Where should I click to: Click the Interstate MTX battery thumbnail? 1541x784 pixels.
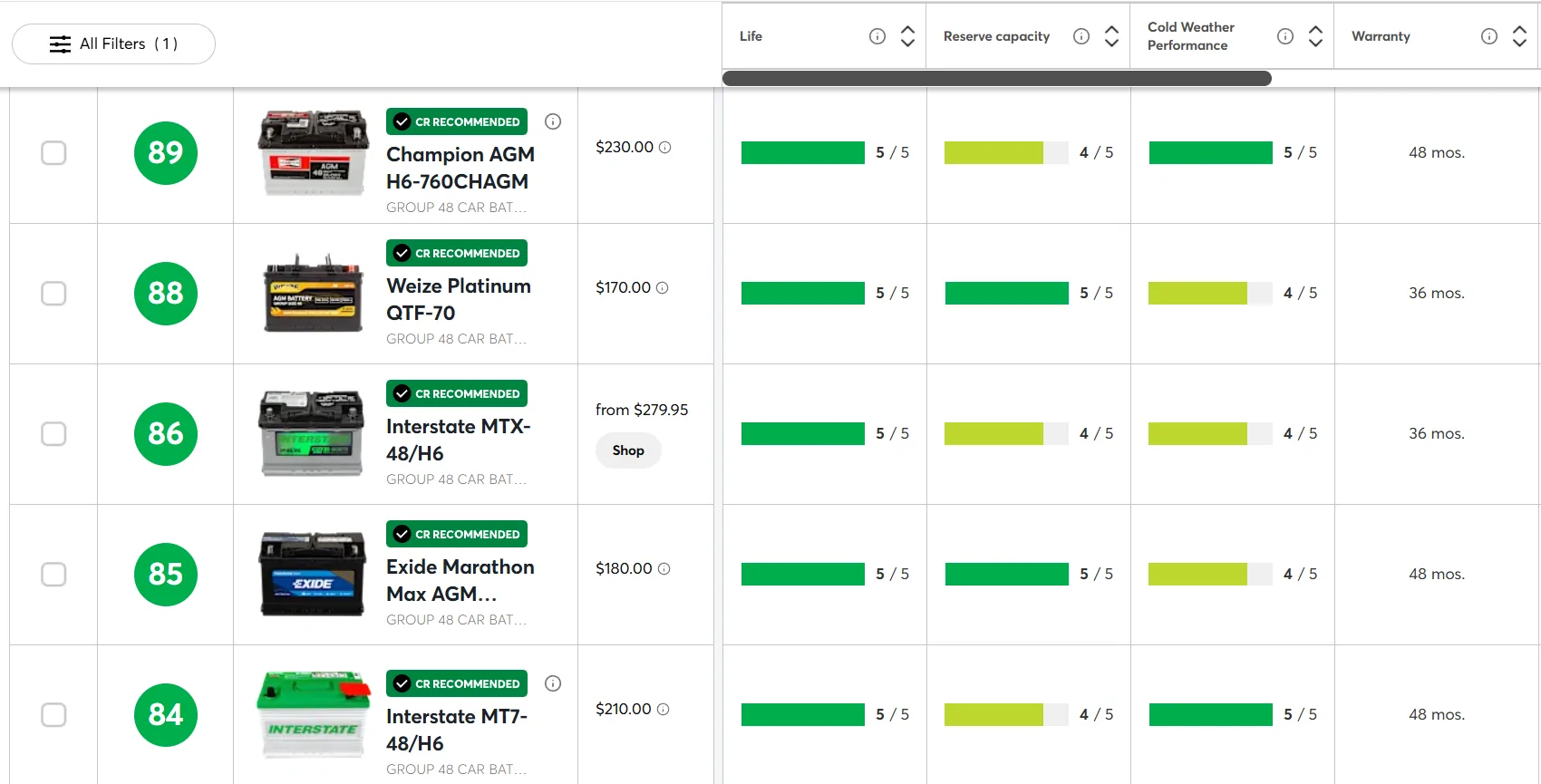pyautogui.click(x=312, y=433)
